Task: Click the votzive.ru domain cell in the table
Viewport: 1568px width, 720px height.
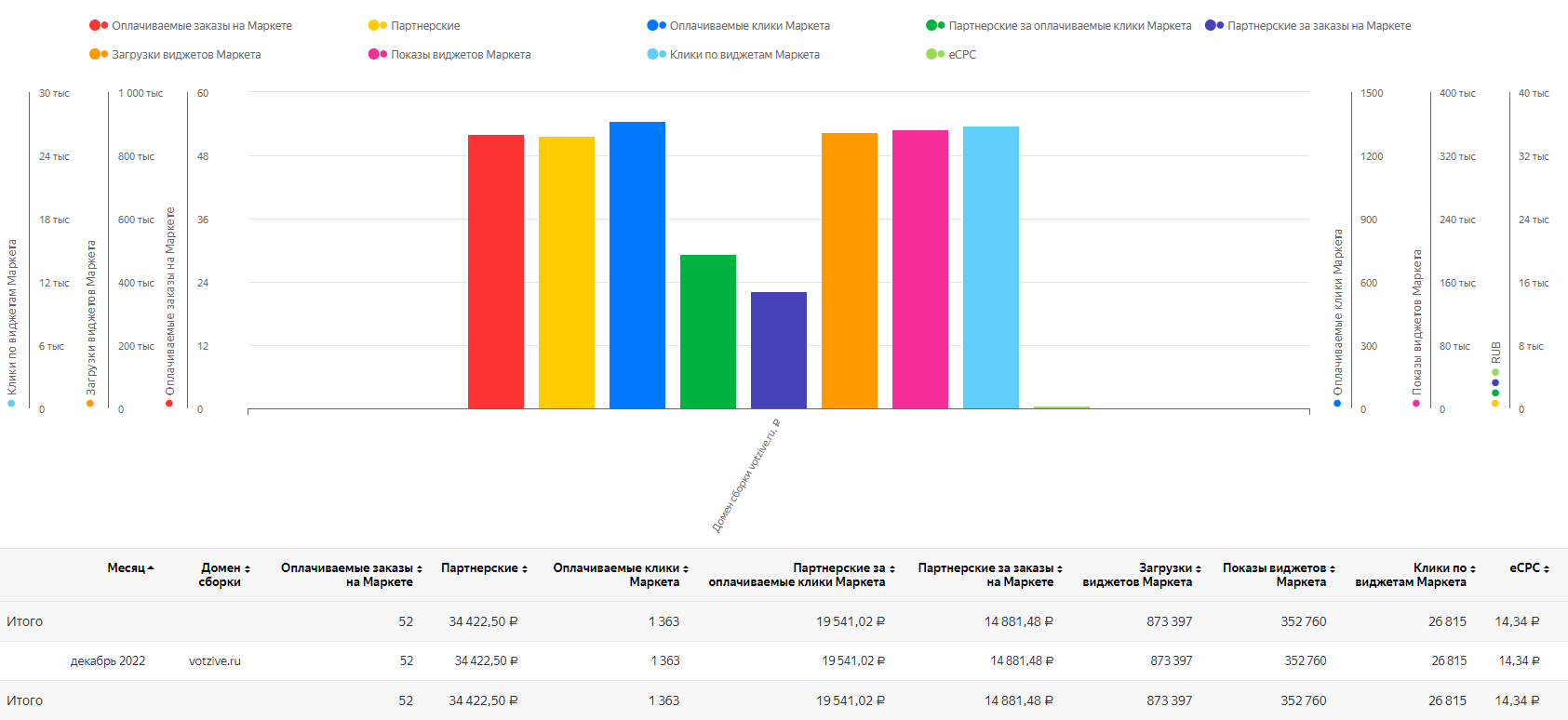Action: click(215, 661)
